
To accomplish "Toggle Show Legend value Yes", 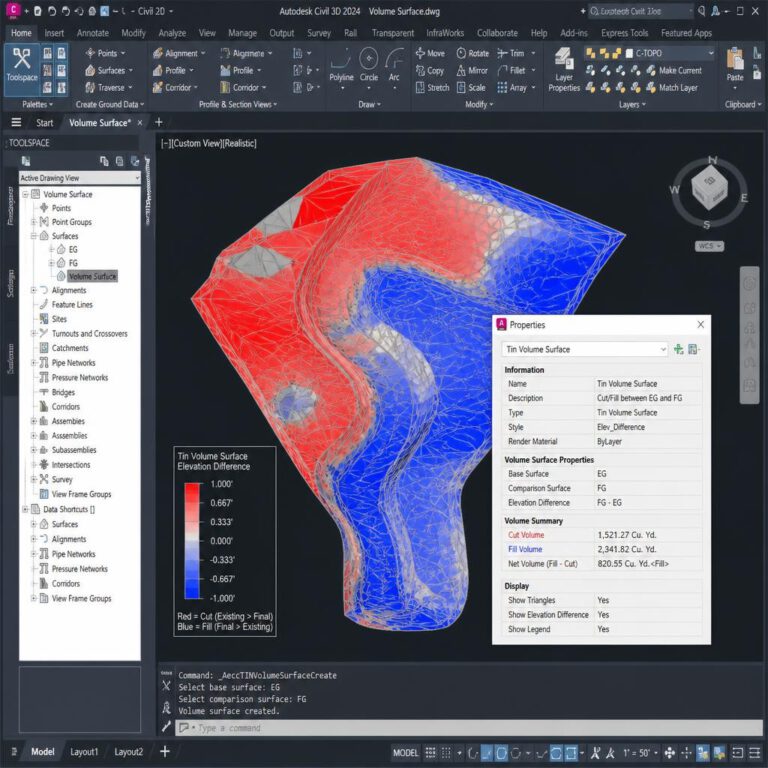I will (603, 629).
